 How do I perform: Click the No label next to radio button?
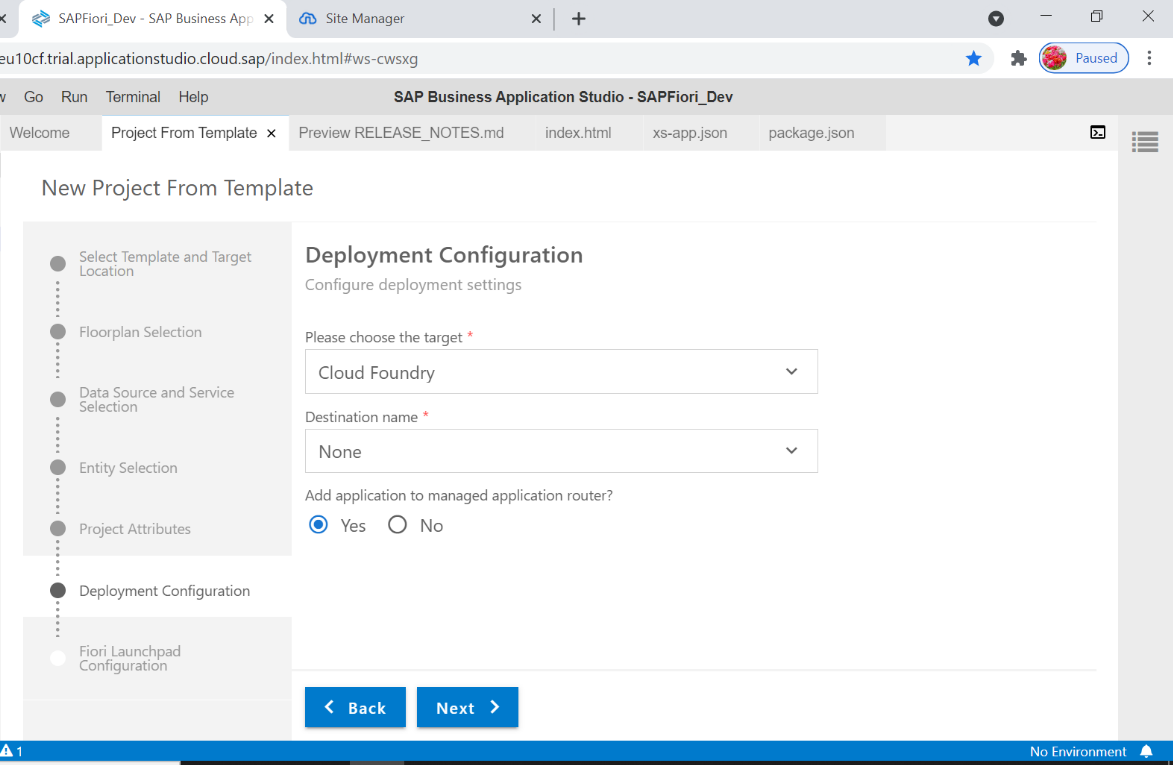(432, 526)
